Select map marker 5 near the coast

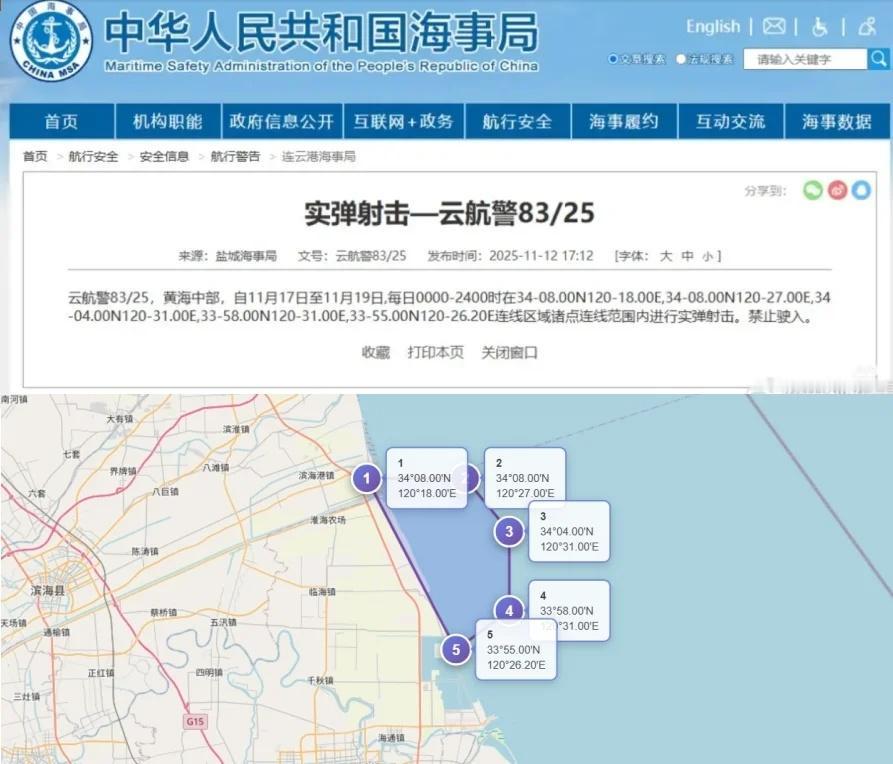(457, 648)
